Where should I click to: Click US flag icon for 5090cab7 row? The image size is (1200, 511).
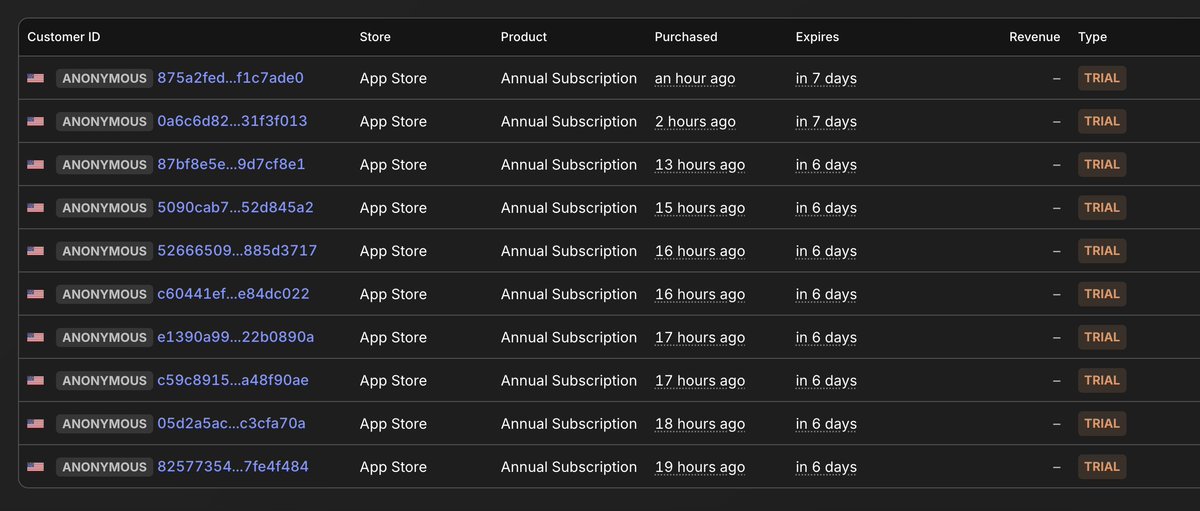35,207
